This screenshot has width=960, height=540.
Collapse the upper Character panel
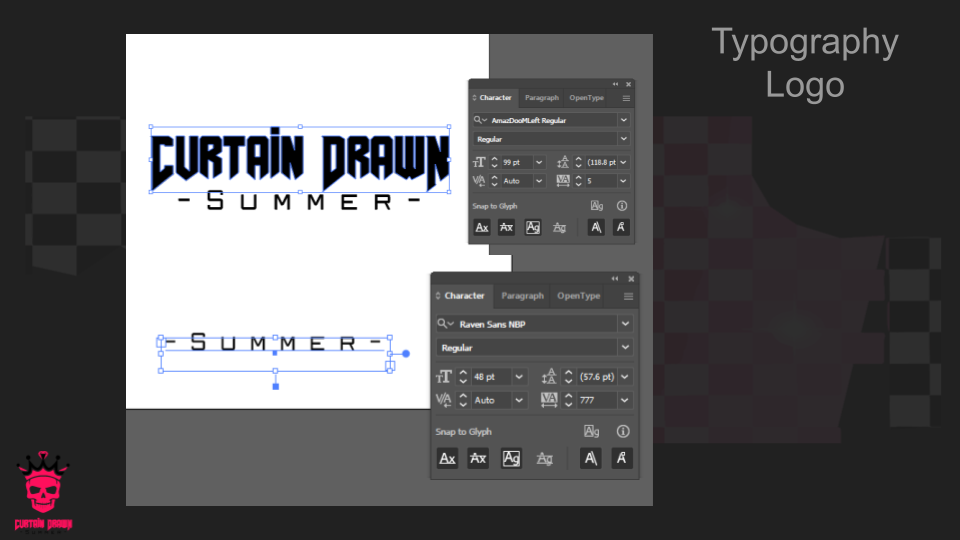615,84
